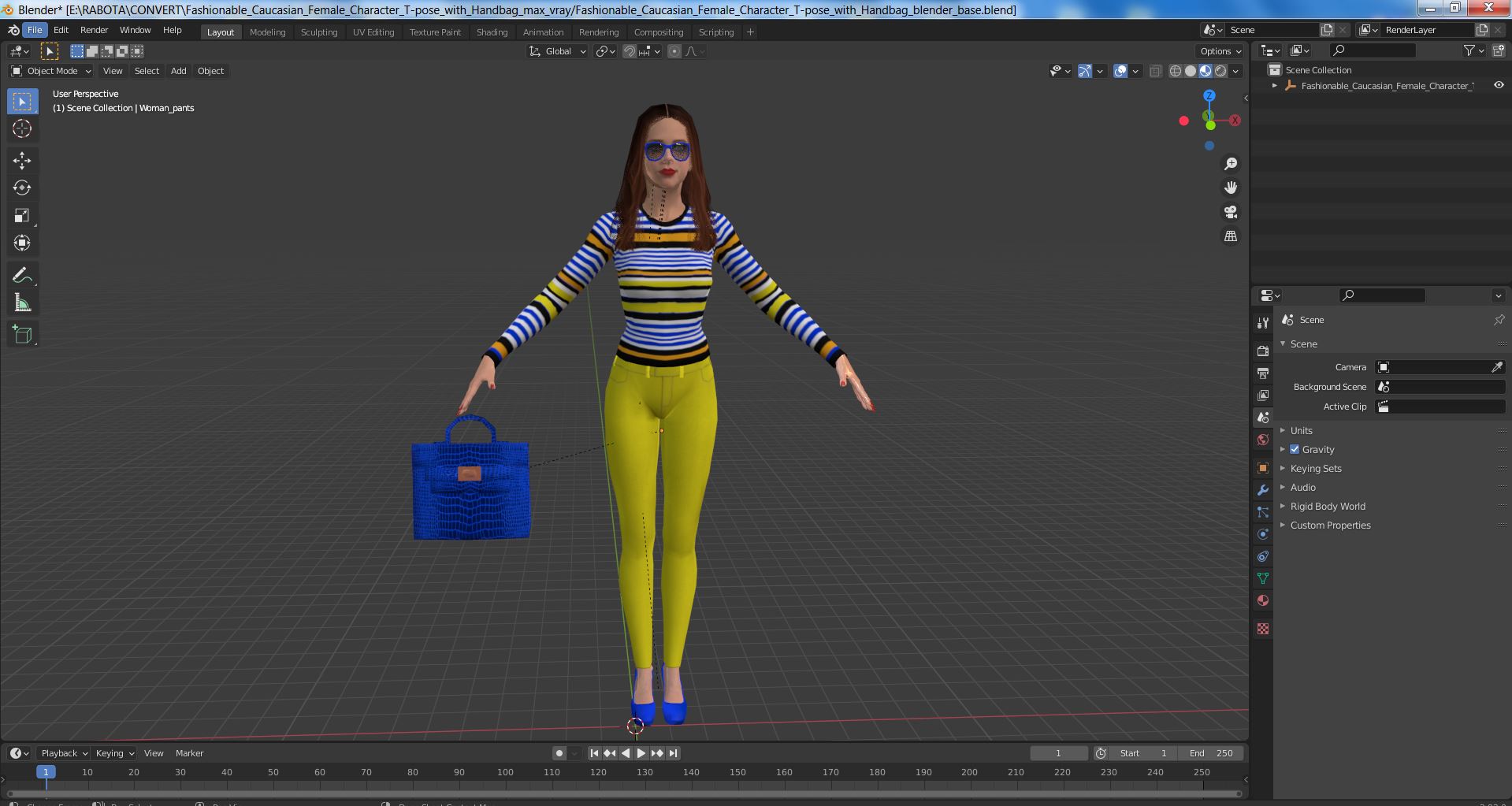
Task: Click the timeline horizontal scrollbar
Action: [624, 793]
